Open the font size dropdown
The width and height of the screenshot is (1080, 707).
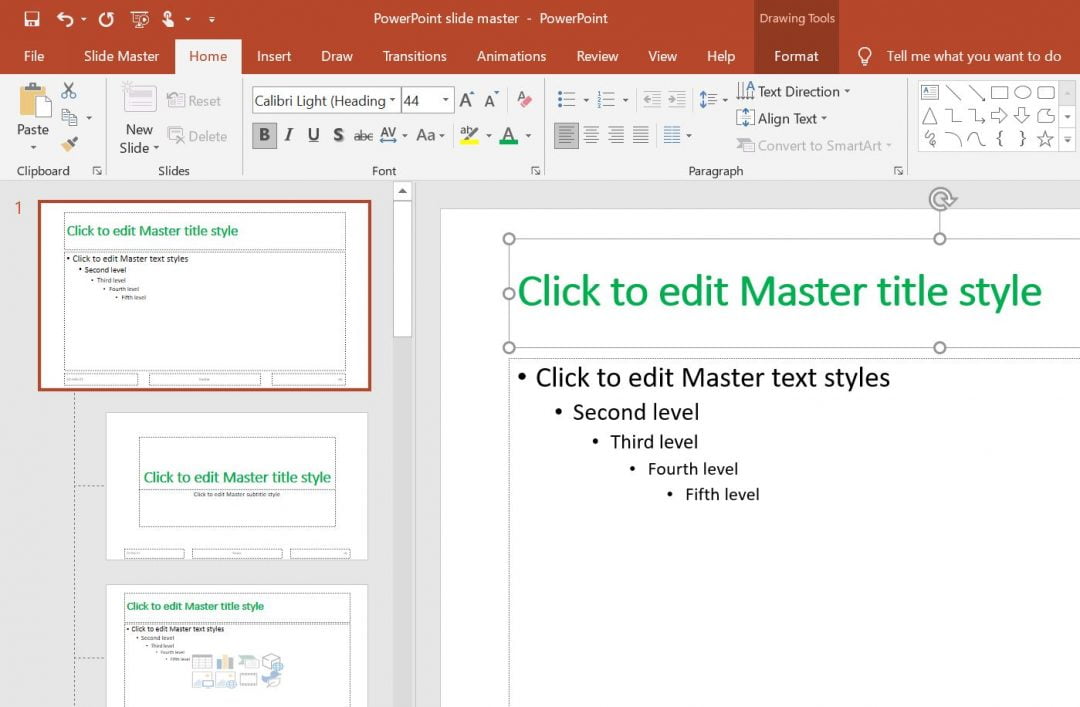coord(446,99)
